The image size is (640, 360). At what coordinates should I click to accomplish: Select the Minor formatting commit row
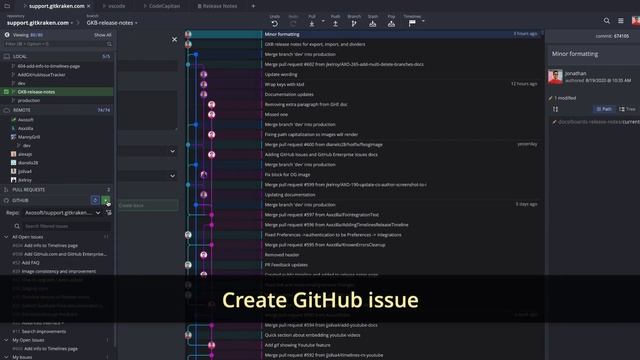364,34
